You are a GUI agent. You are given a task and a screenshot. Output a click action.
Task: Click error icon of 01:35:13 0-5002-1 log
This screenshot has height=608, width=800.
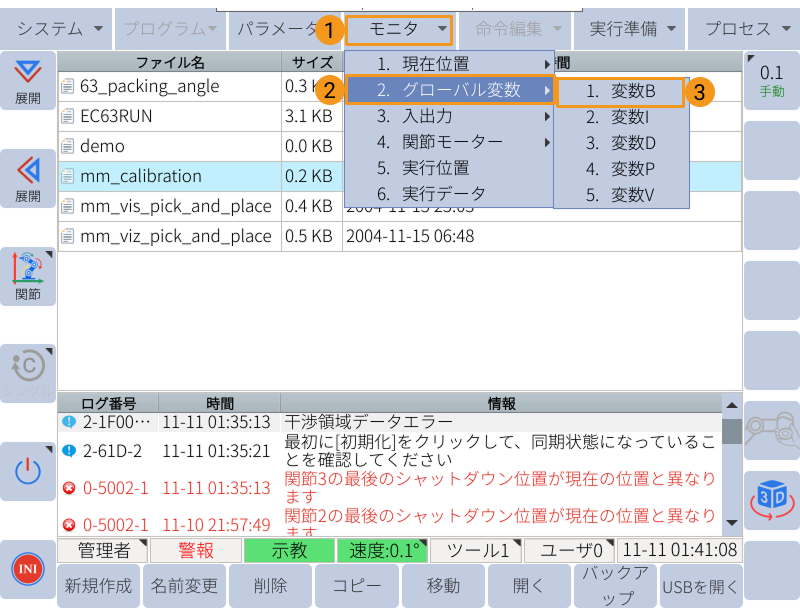69,488
